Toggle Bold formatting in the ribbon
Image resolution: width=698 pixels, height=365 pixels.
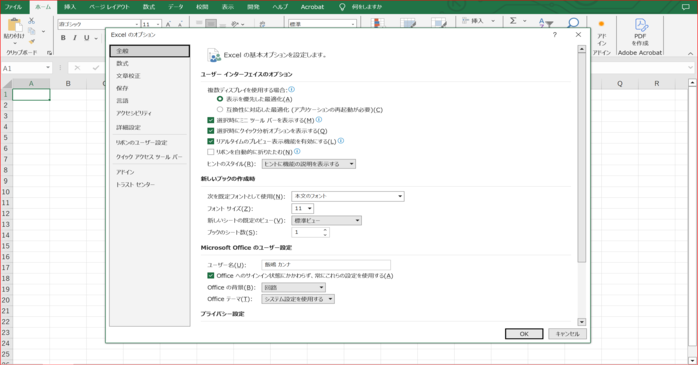[63, 38]
